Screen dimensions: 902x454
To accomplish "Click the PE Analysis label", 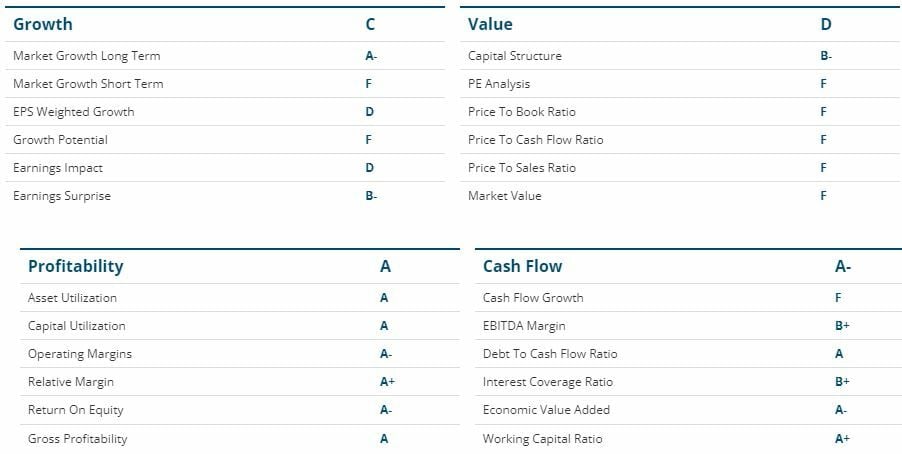I will coord(499,84).
